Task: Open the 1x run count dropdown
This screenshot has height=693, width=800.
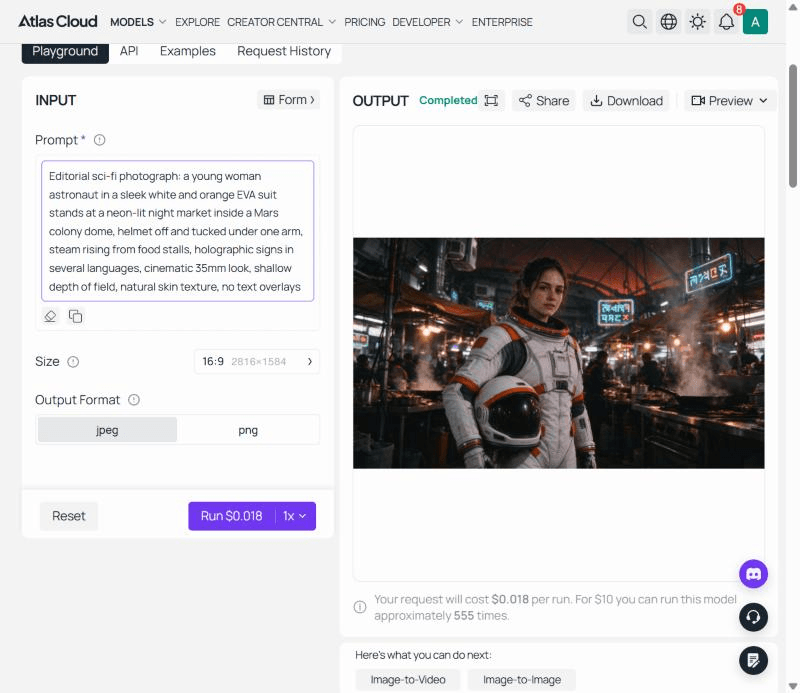Action: pos(295,516)
